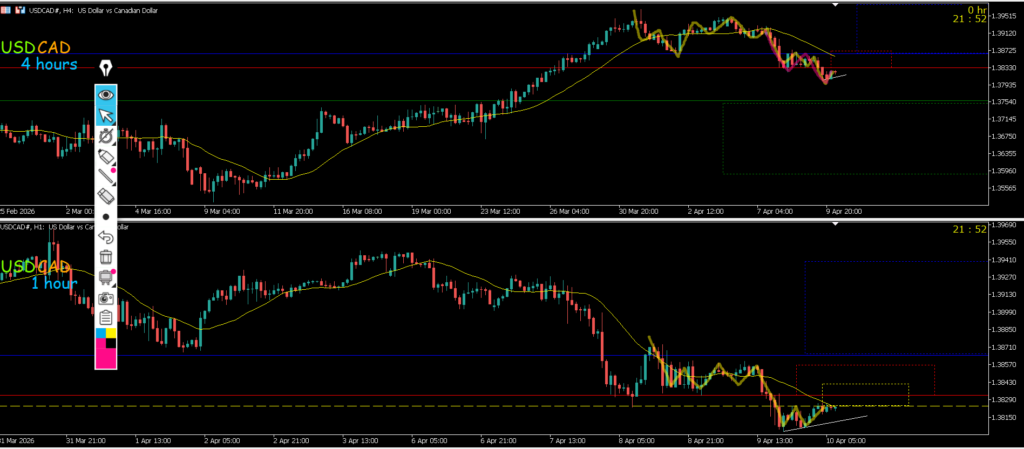Pick the yellow color swatch in palette
This screenshot has width=1024, height=449.
tap(111, 332)
